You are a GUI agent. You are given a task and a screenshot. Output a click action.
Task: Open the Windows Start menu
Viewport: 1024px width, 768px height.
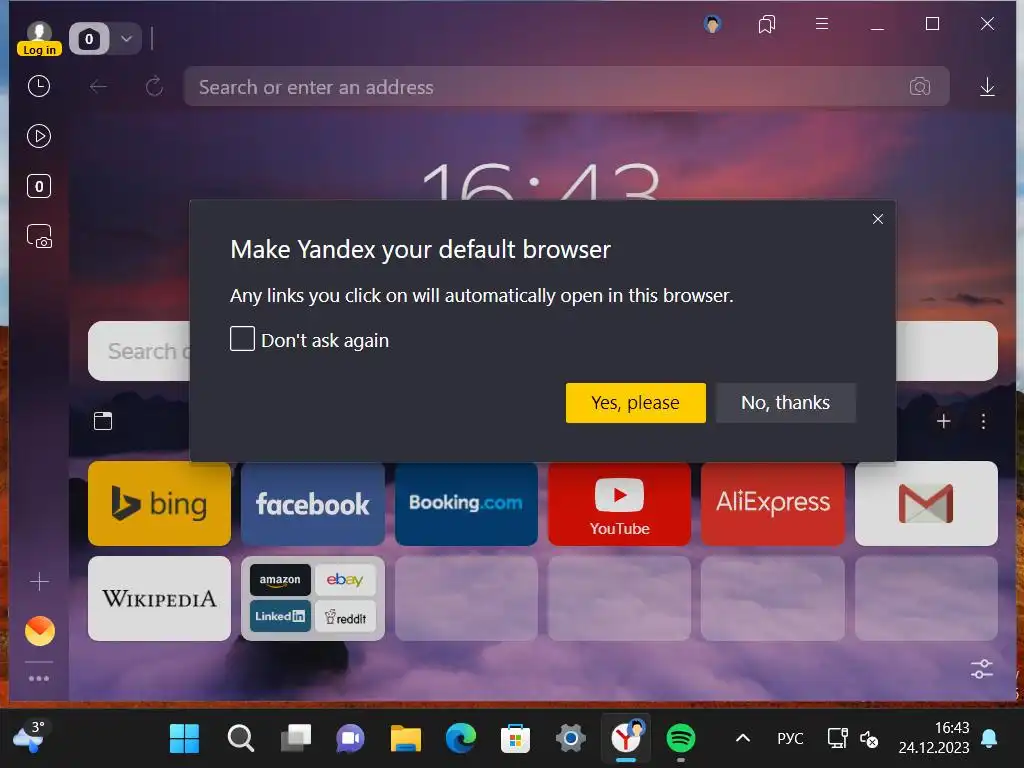click(184, 739)
